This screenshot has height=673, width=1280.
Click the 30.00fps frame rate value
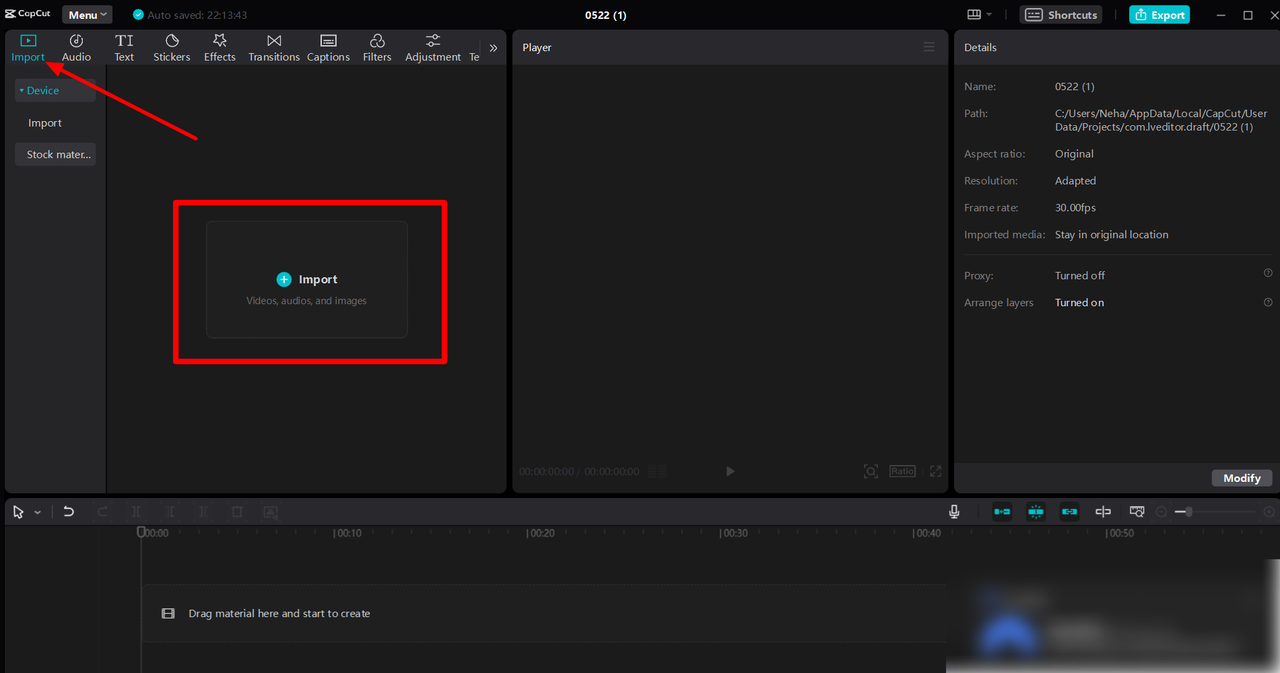coord(1075,208)
